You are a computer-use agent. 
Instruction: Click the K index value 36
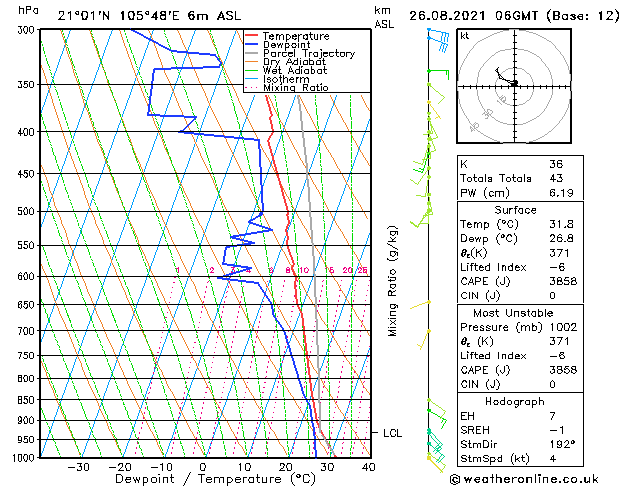click(x=556, y=164)
